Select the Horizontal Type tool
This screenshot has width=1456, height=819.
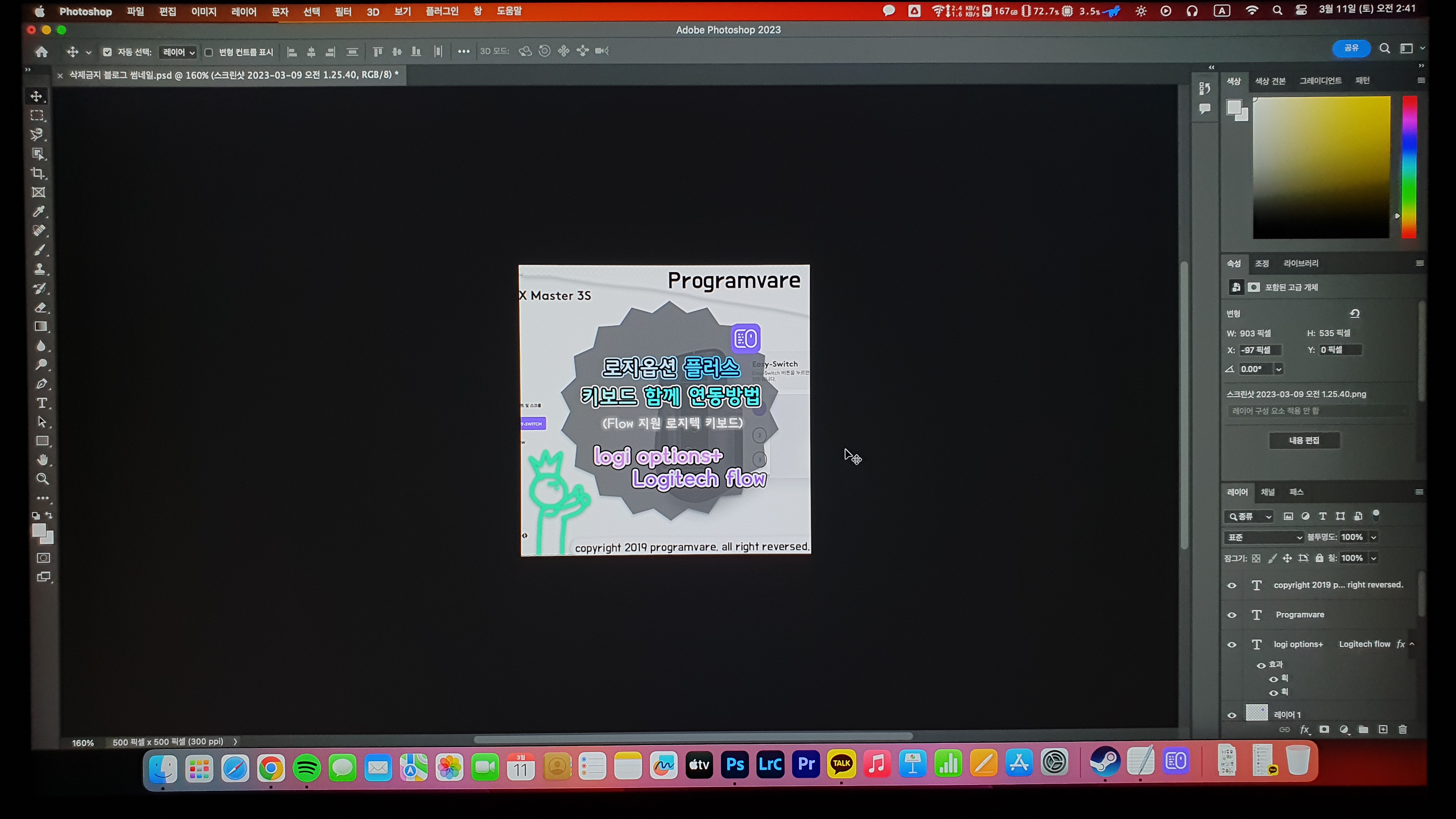[x=42, y=403]
